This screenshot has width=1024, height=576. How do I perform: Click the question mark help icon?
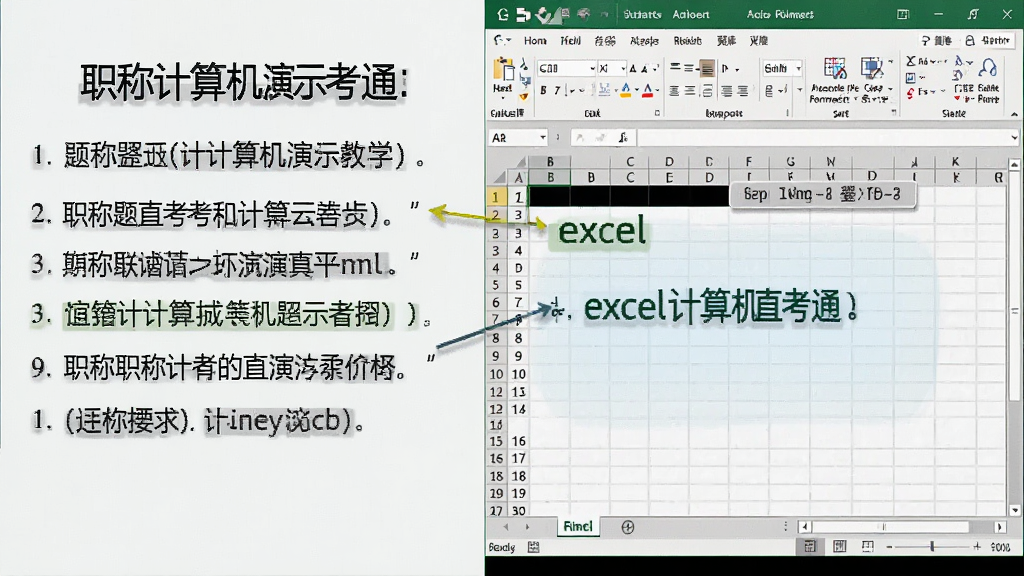pos(925,40)
